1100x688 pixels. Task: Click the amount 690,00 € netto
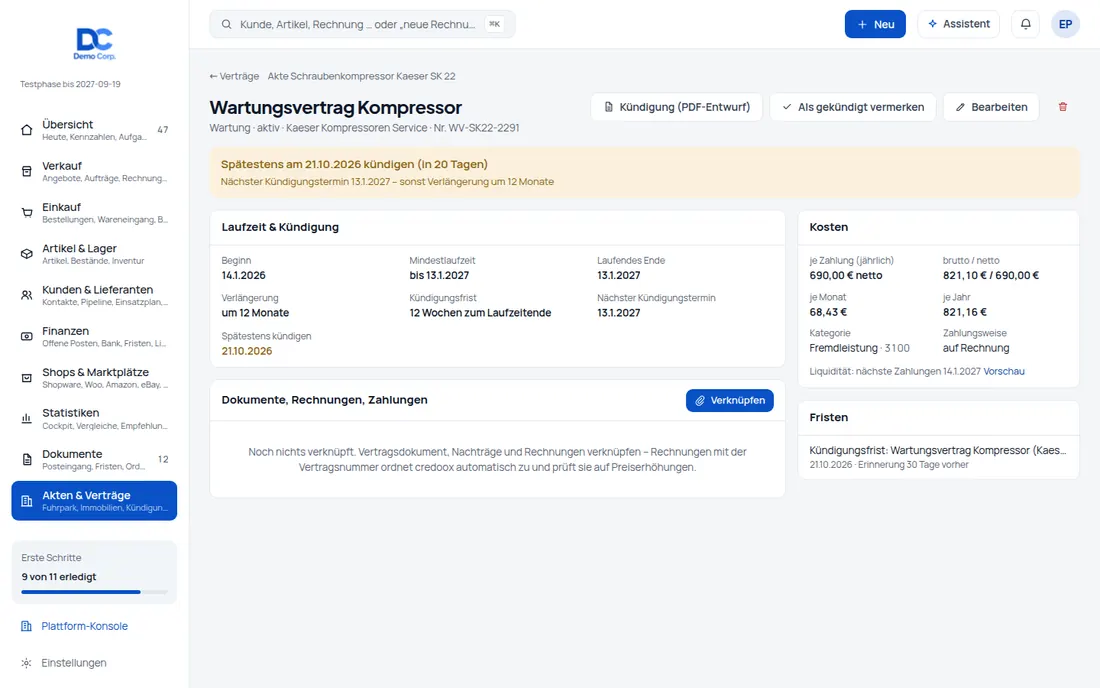click(x=846, y=276)
